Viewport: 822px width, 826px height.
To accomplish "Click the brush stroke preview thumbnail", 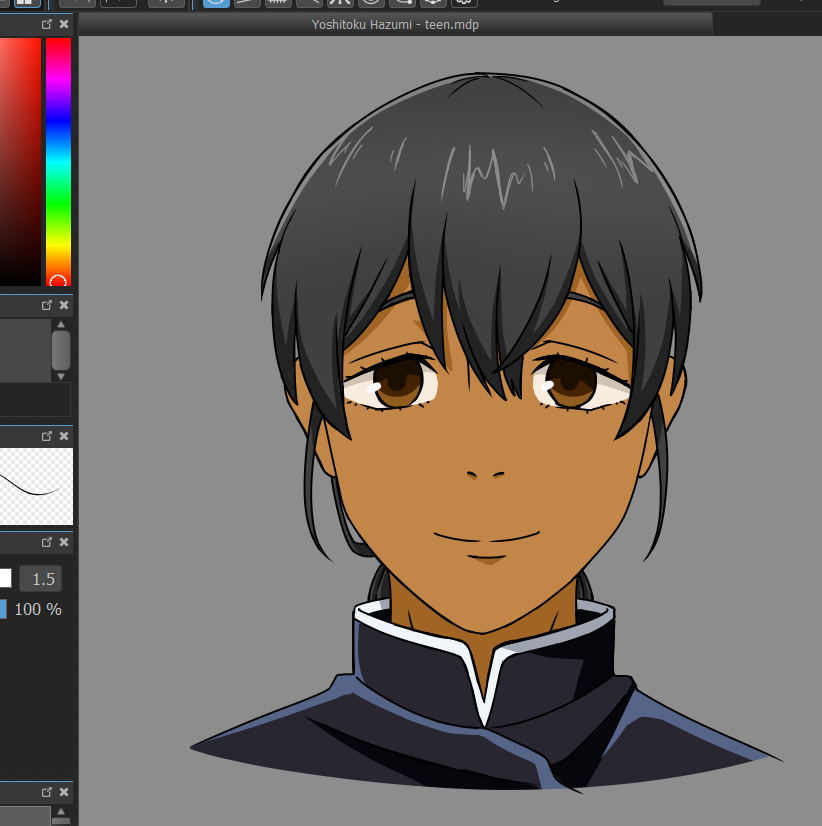I will click(x=36, y=486).
